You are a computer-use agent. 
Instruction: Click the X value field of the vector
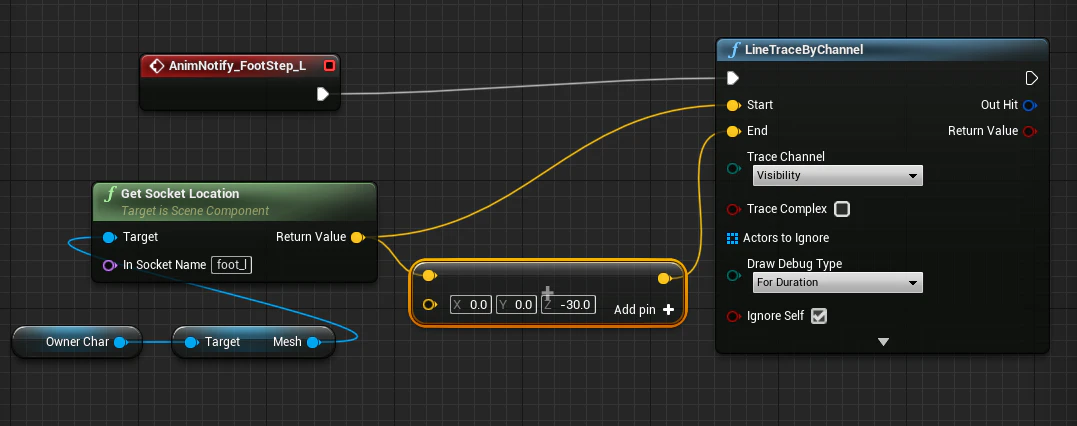click(x=471, y=304)
